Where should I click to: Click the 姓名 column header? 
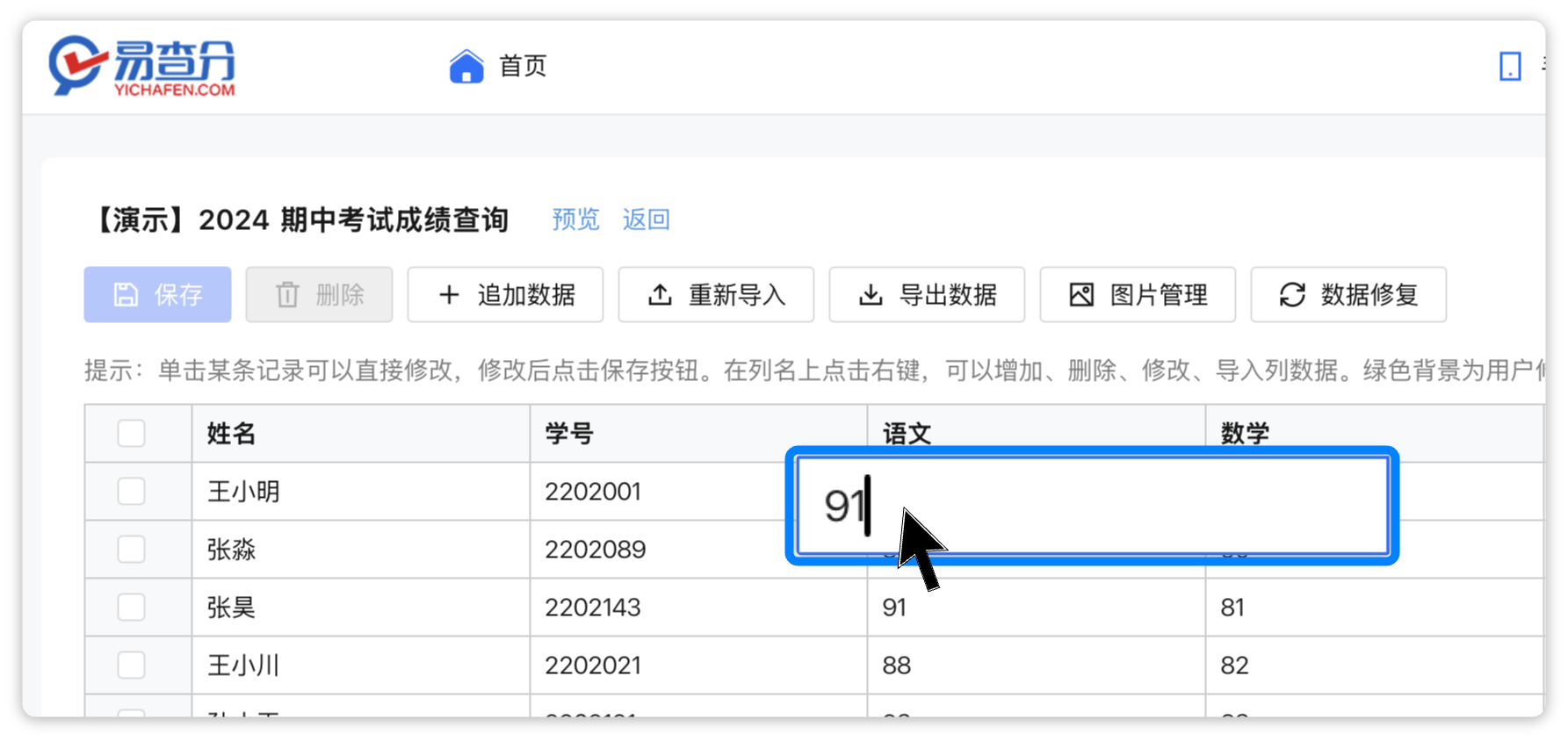(361, 434)
